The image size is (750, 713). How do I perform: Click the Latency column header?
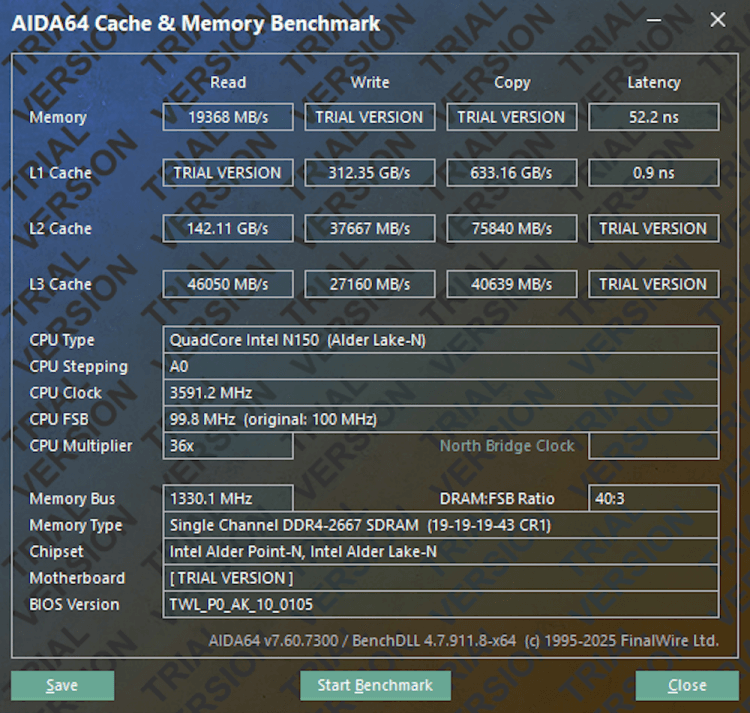[x=654, y=83]
